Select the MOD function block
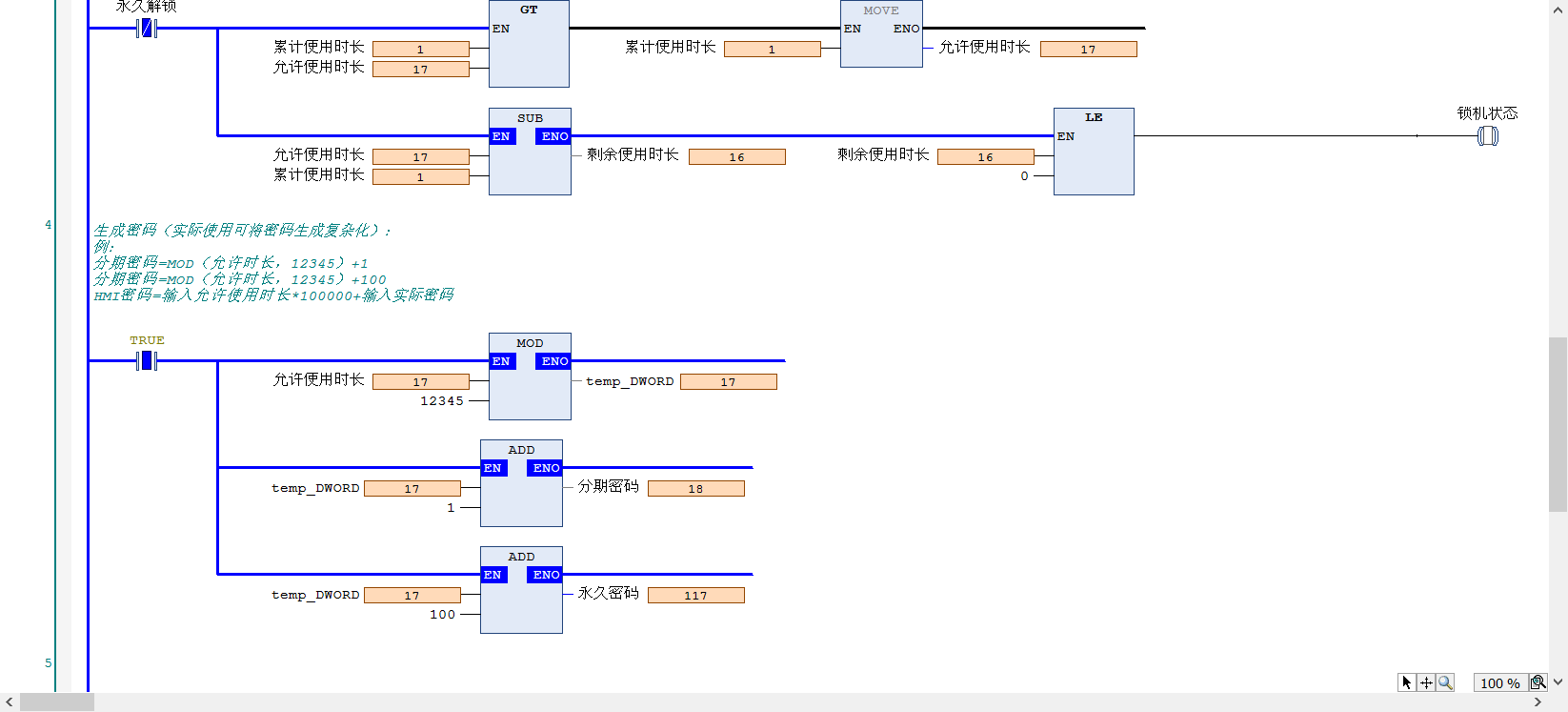1568x712 pixels. click(x=530, y=376)
